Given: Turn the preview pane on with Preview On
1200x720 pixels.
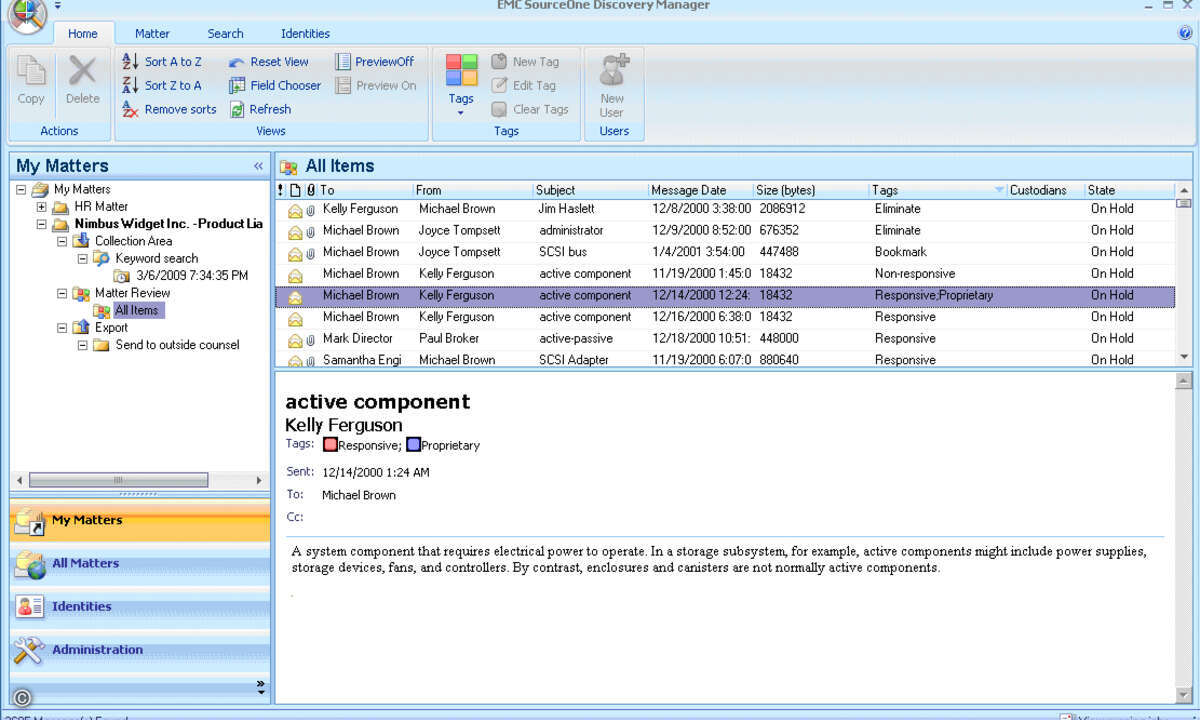Looking at the screenshot, I should point(375,85).
